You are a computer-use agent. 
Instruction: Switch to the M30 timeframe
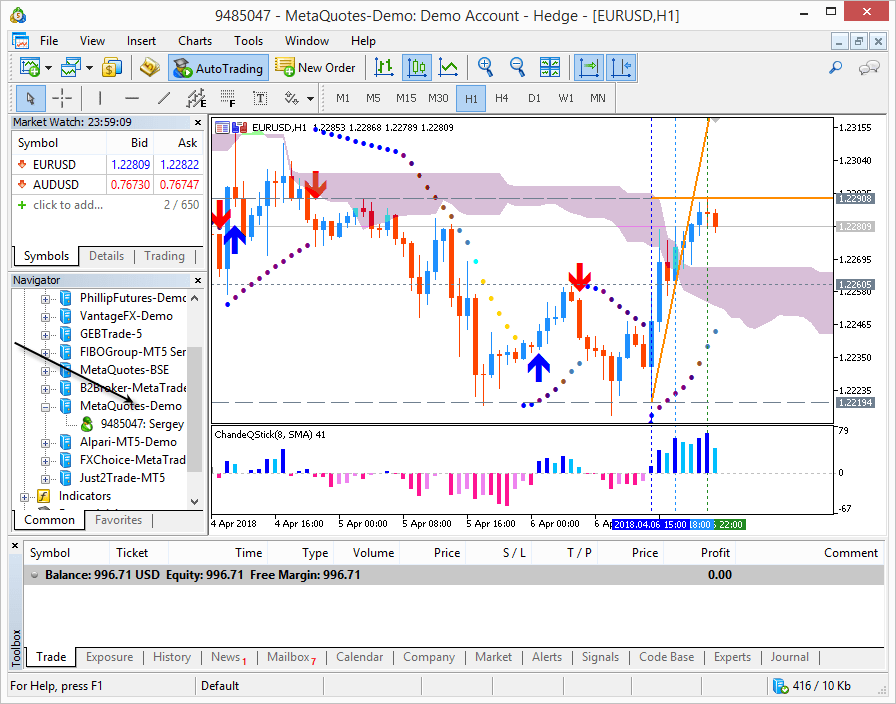pyautogui.click(x=438, y=98)
